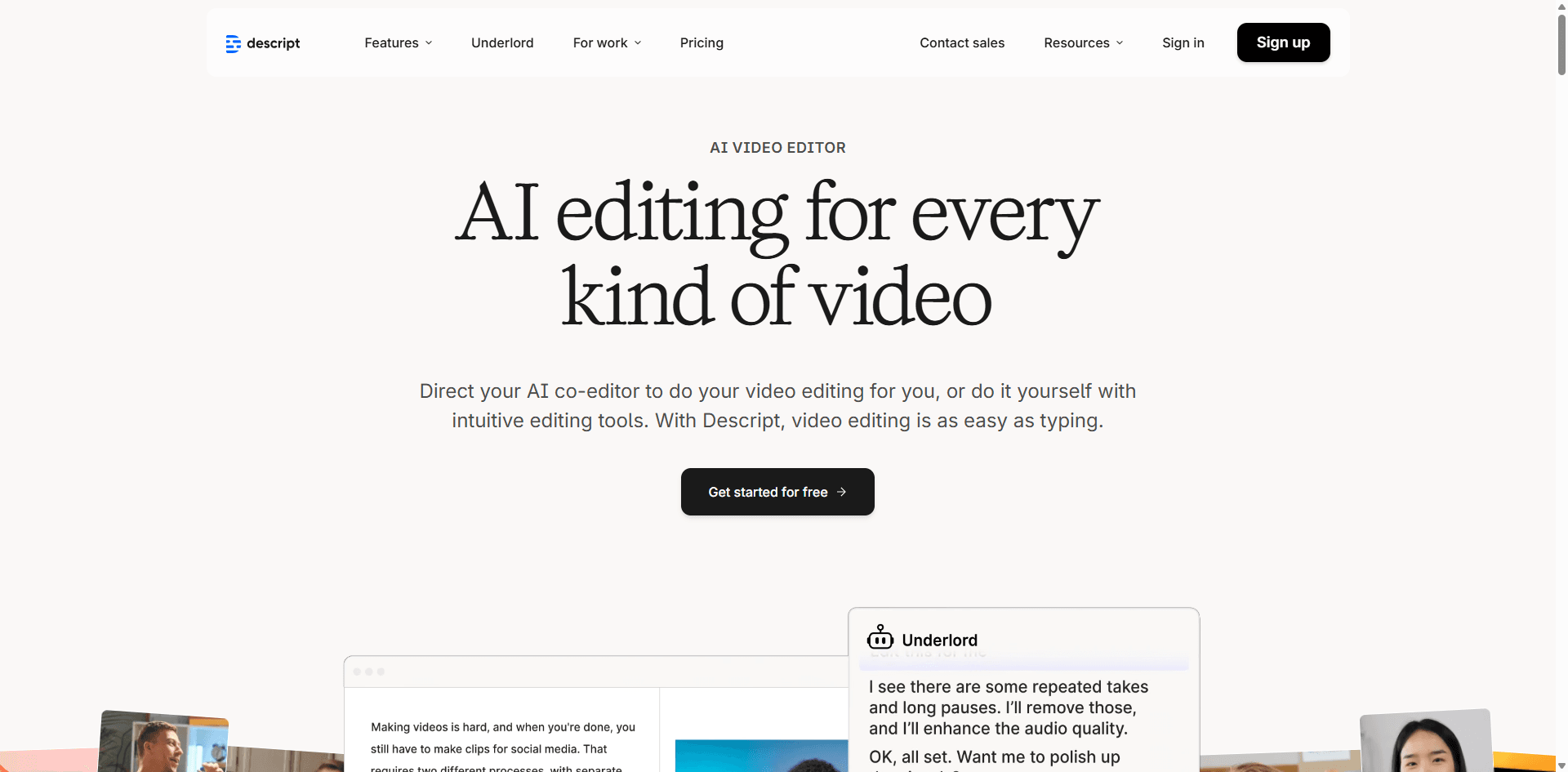
Task: Click the descript wordmark text
Action: click(273, 43)
